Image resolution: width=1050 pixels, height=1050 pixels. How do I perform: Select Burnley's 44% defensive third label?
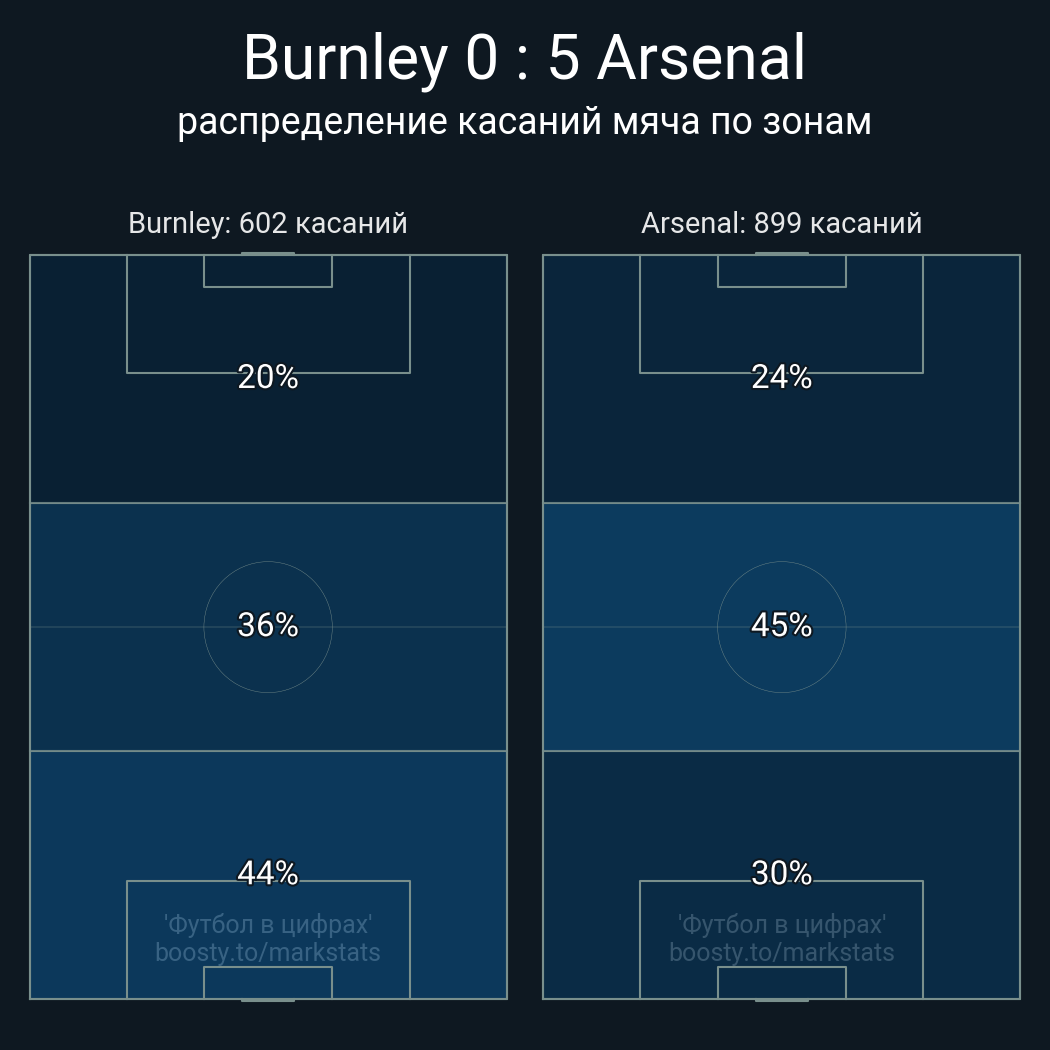268,873
